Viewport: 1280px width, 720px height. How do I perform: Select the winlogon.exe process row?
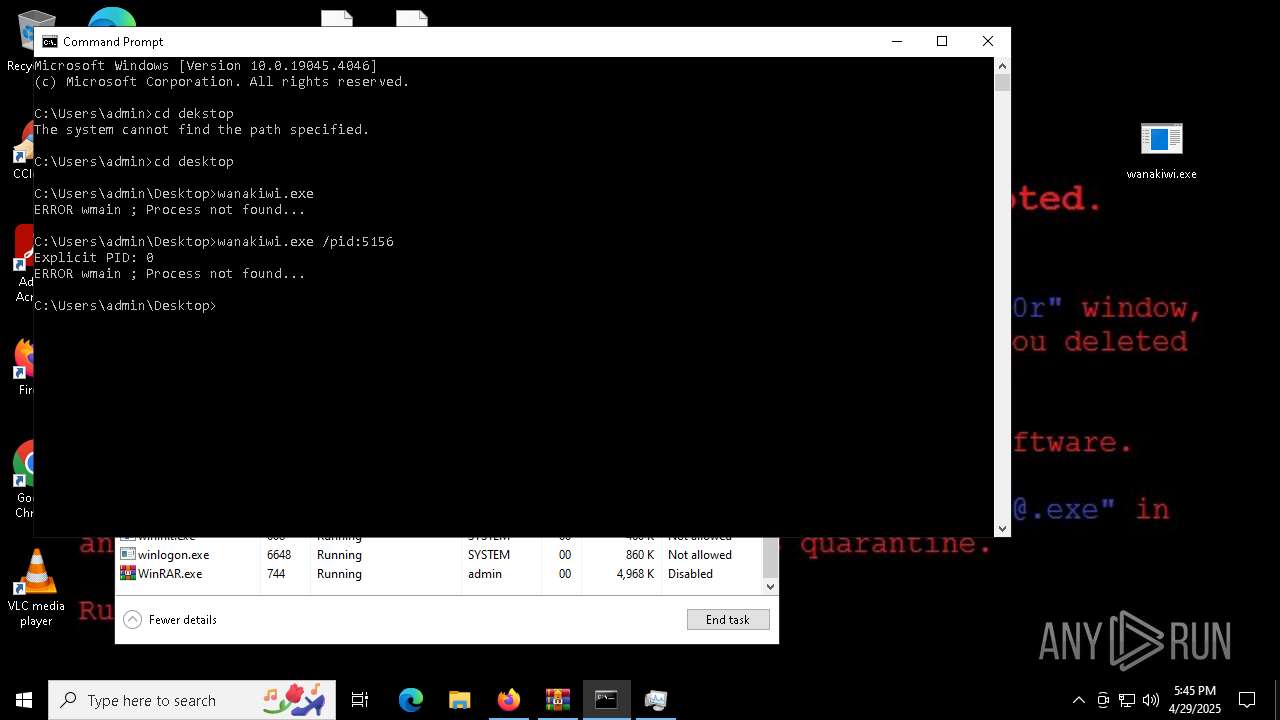pos(439,555)
